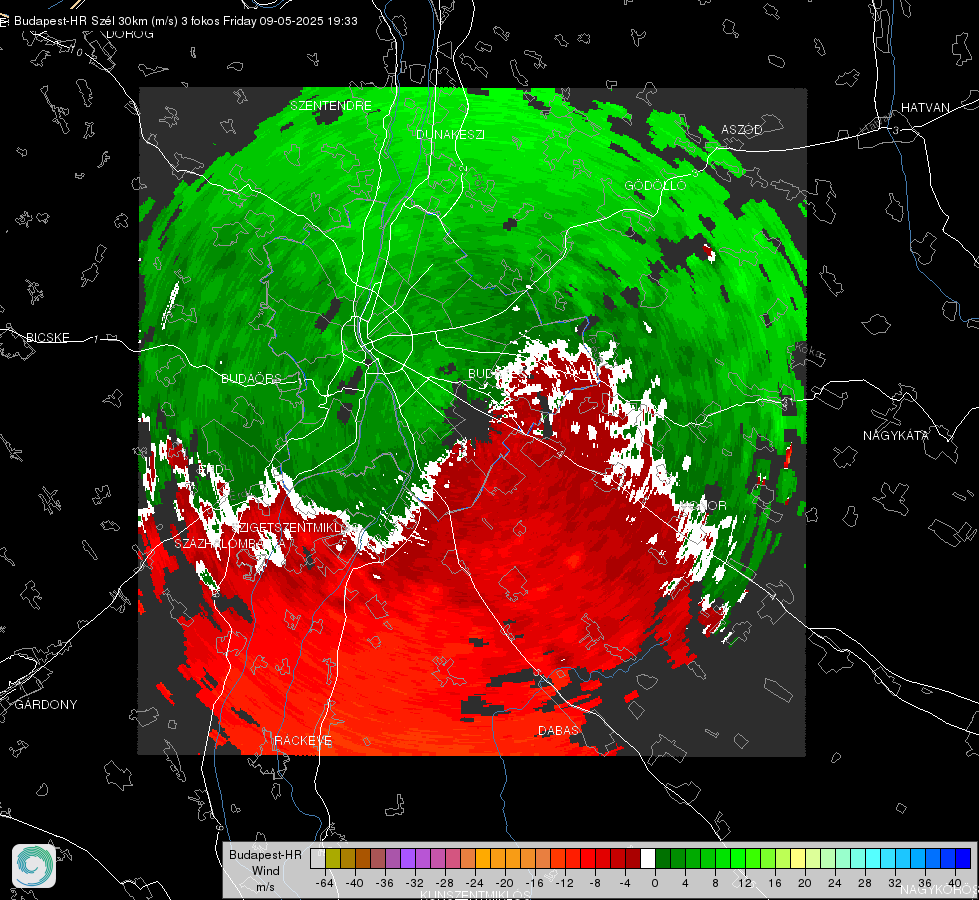
Task: Click the DUNAKESZI town label
Action: pyautogui.click(x=450, y=134)
